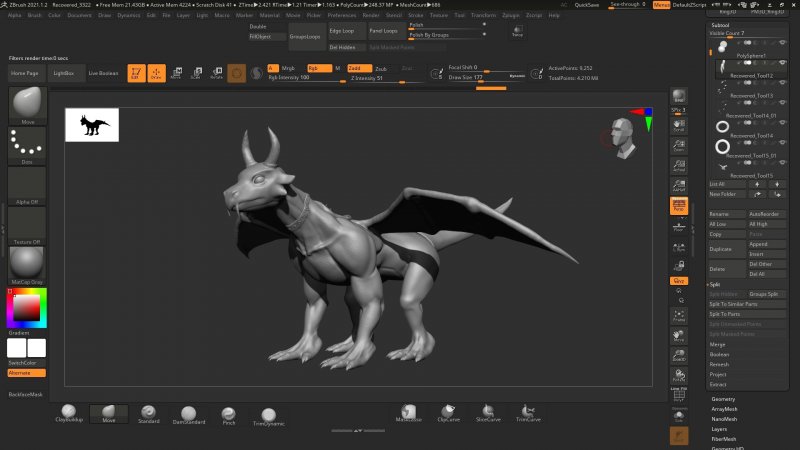The height and width of the screenshot is (450, 800).
Task: Toggle the Rgb channel button
Action: 319,68
